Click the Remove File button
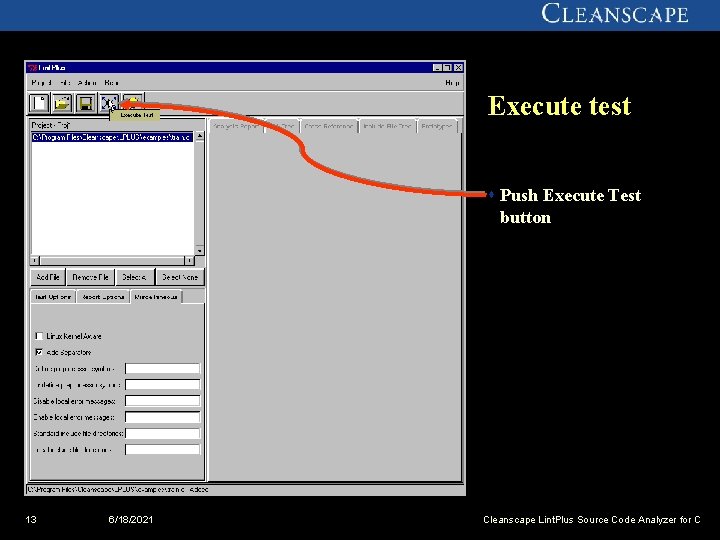The image size is (720, 540). [x=90, y=277]
